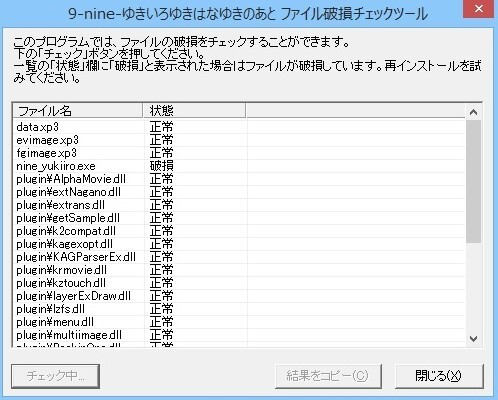The image size is (498, 400).
Task: Select the plugin¥KAGParserEx.dll row
Action: click(239, 257)
